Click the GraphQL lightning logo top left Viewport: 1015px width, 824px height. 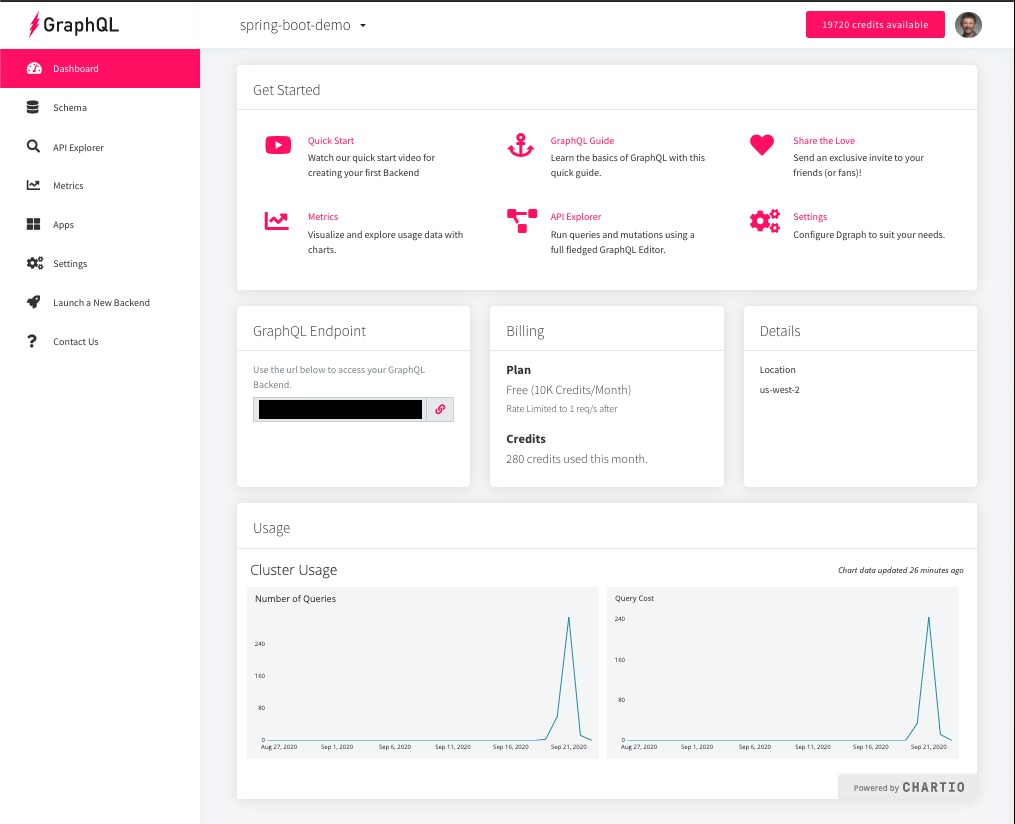pos(32,24)
